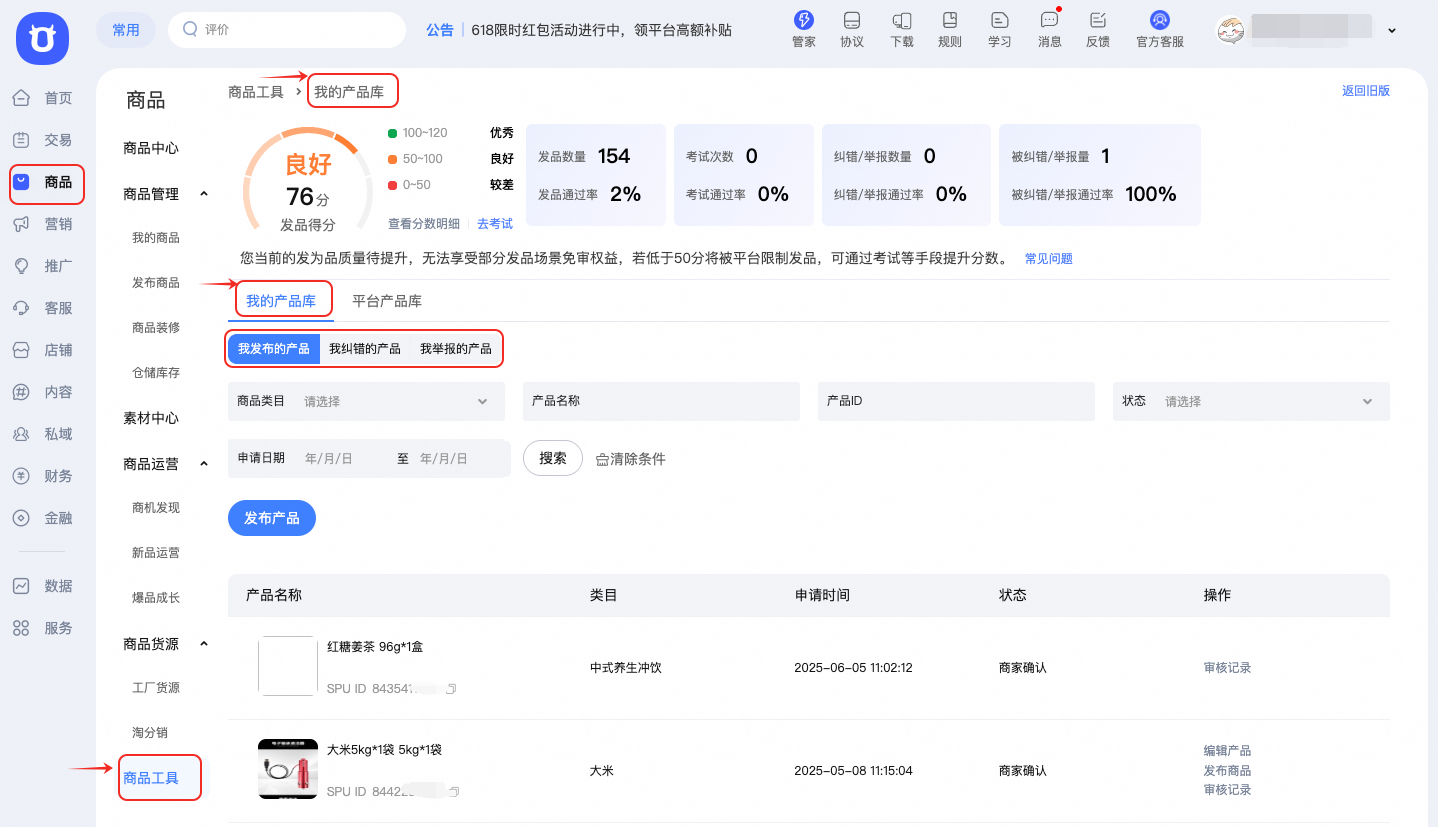Viewport: 1438px width, 827px height.
Task: Open the 协议 icon
Action: coord(852,20)
